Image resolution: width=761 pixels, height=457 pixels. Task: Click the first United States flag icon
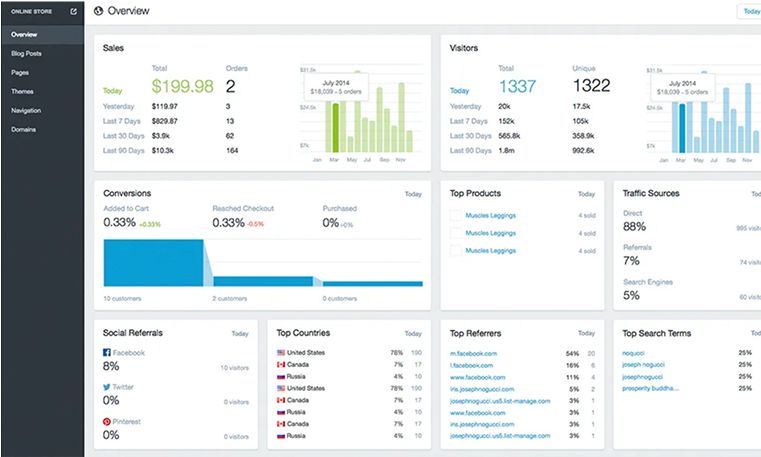(281, 353)
